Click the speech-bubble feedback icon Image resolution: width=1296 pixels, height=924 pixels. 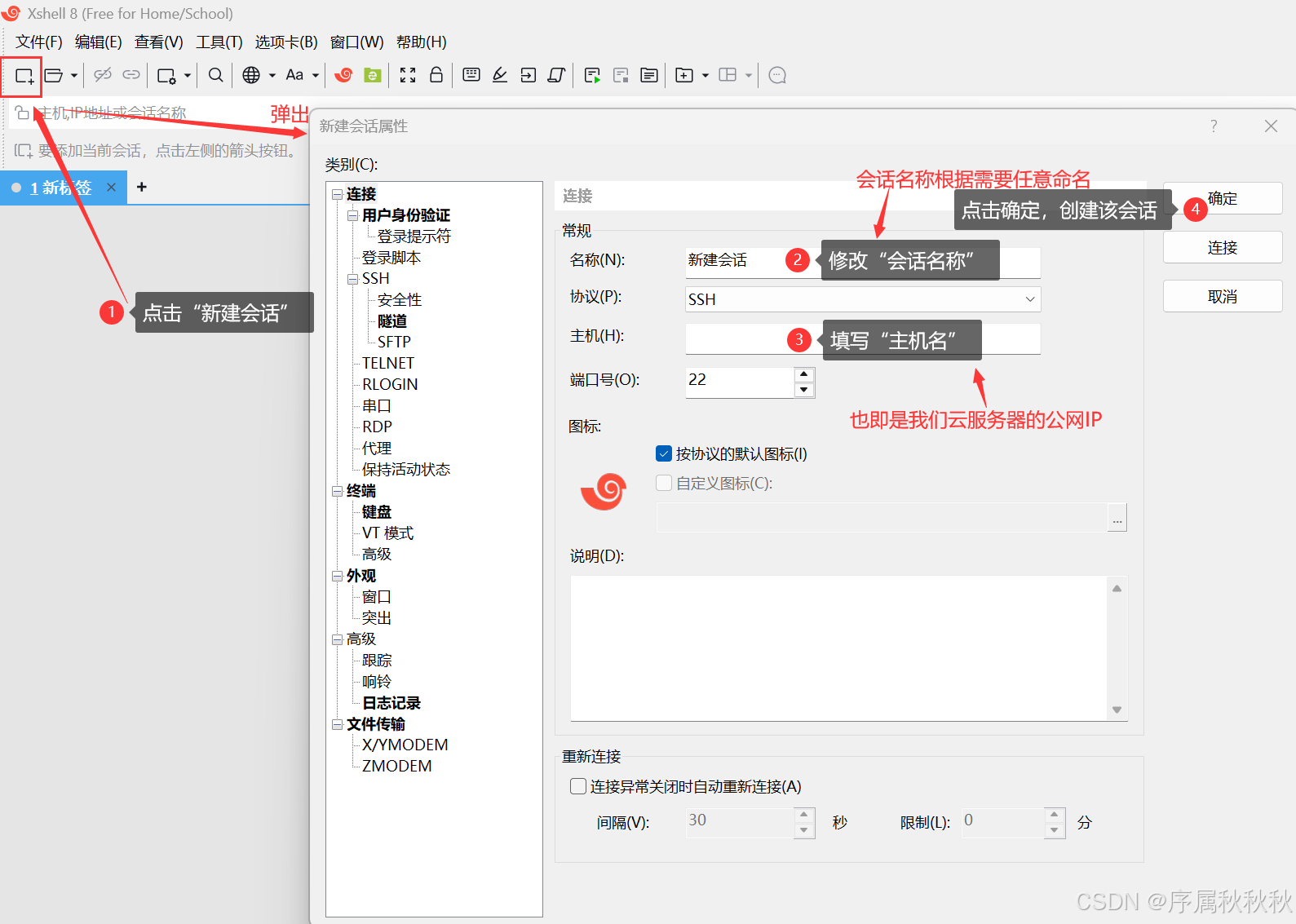tap(777, 75)
